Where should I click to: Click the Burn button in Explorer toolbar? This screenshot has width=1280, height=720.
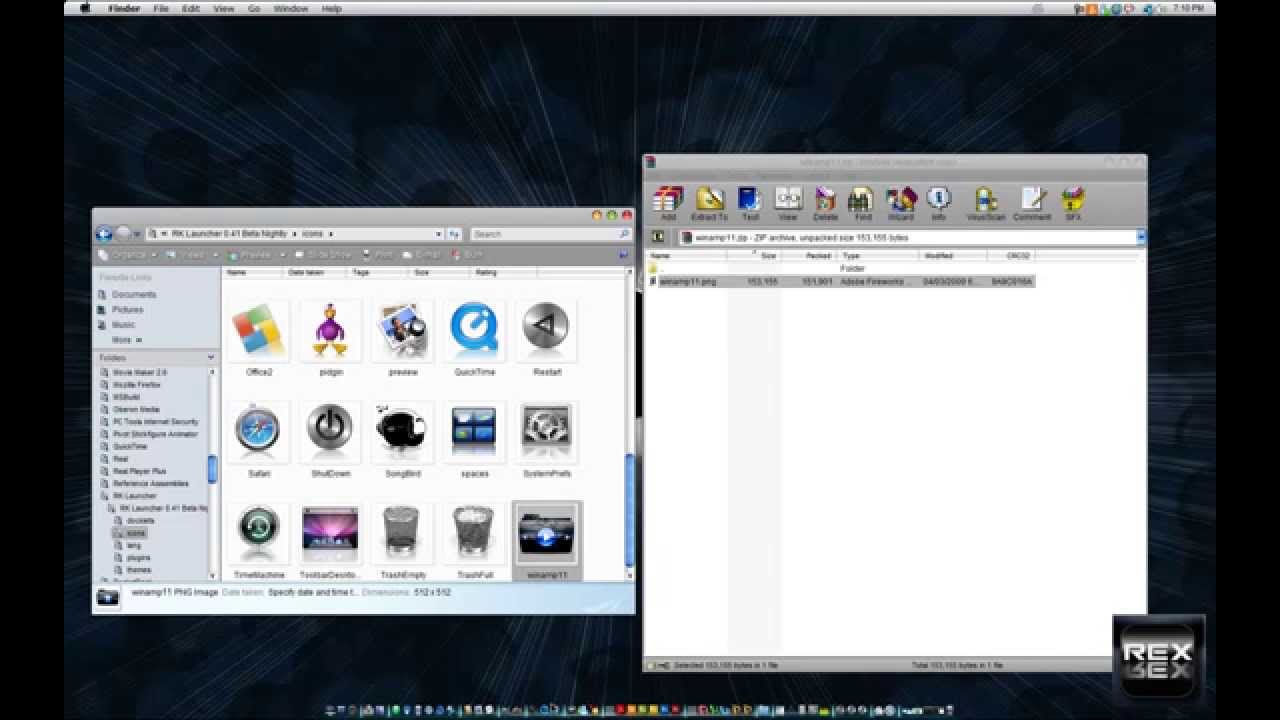click(466, 255)
